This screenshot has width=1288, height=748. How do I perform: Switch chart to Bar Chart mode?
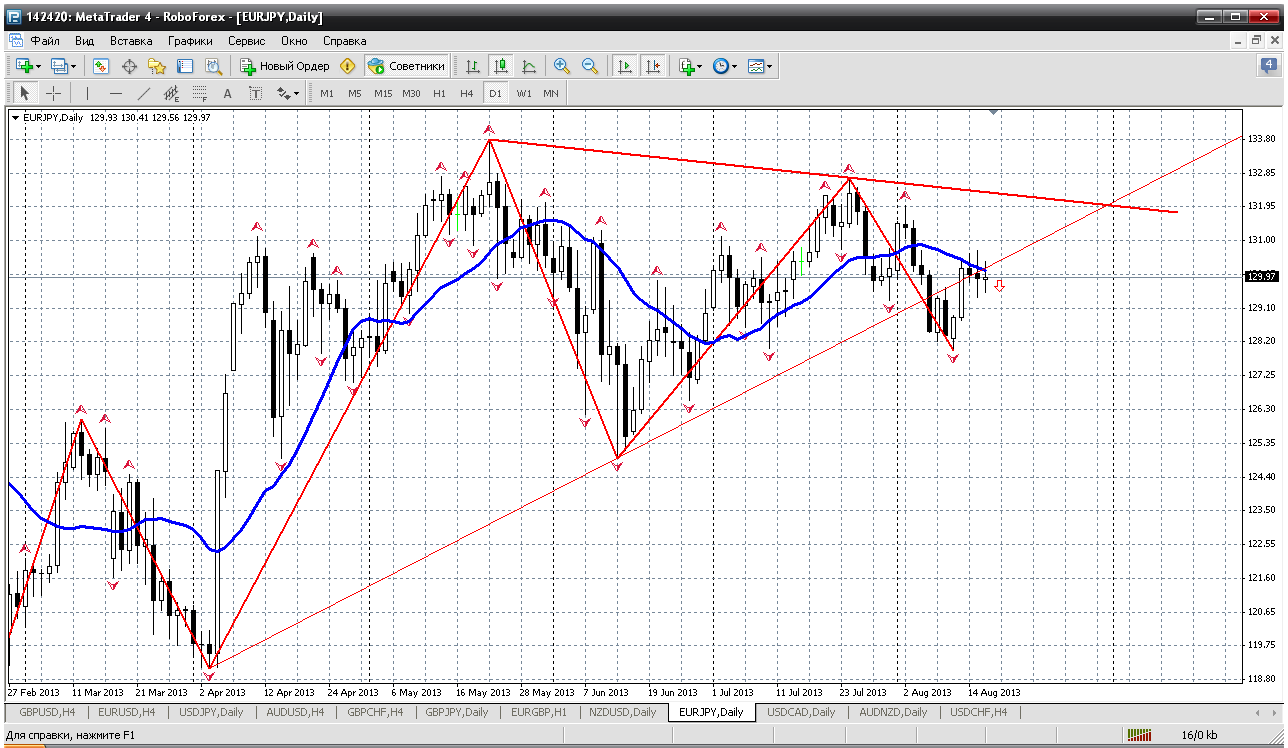tap(473, 66)
